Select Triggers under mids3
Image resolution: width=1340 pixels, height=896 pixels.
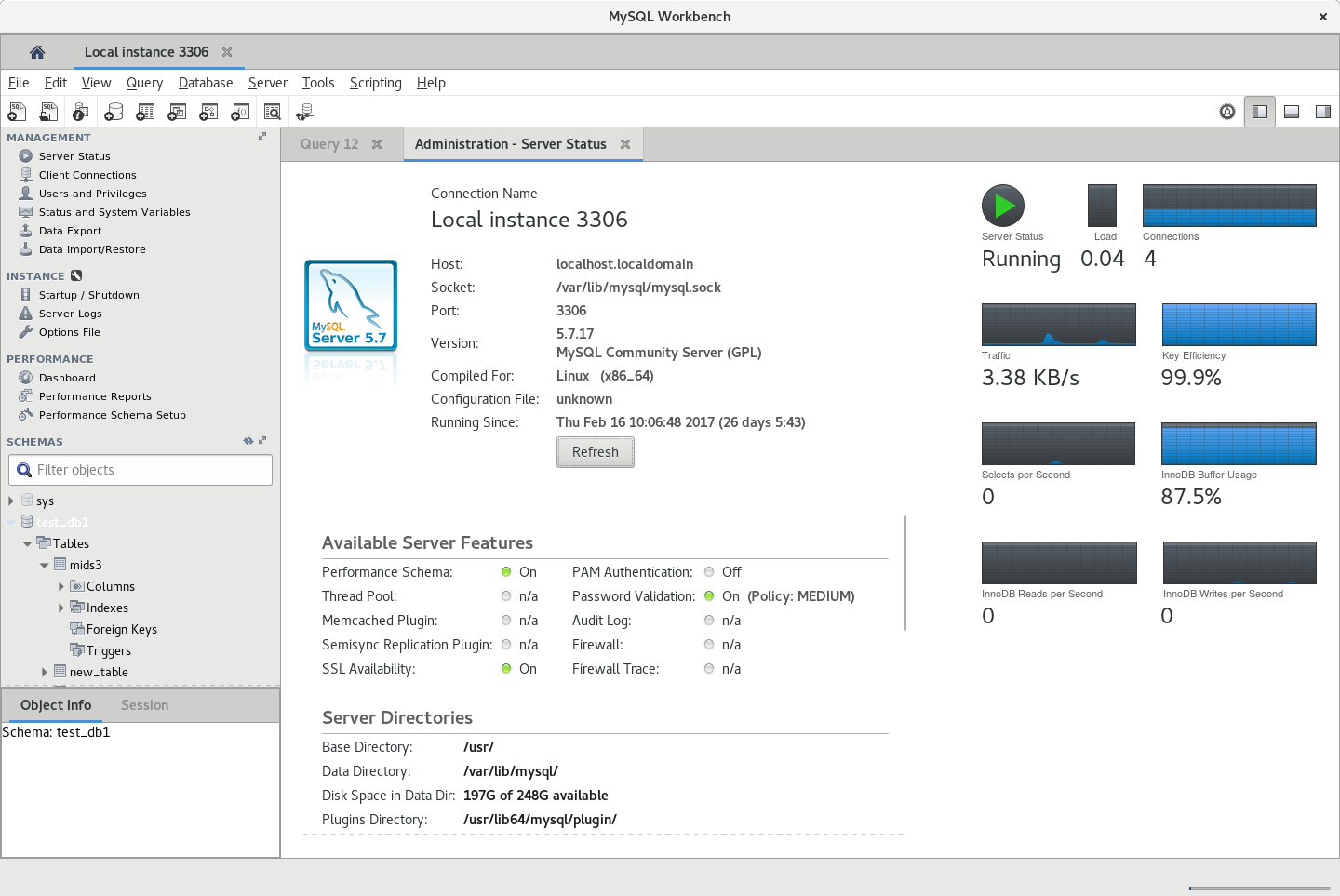point(109,650)
